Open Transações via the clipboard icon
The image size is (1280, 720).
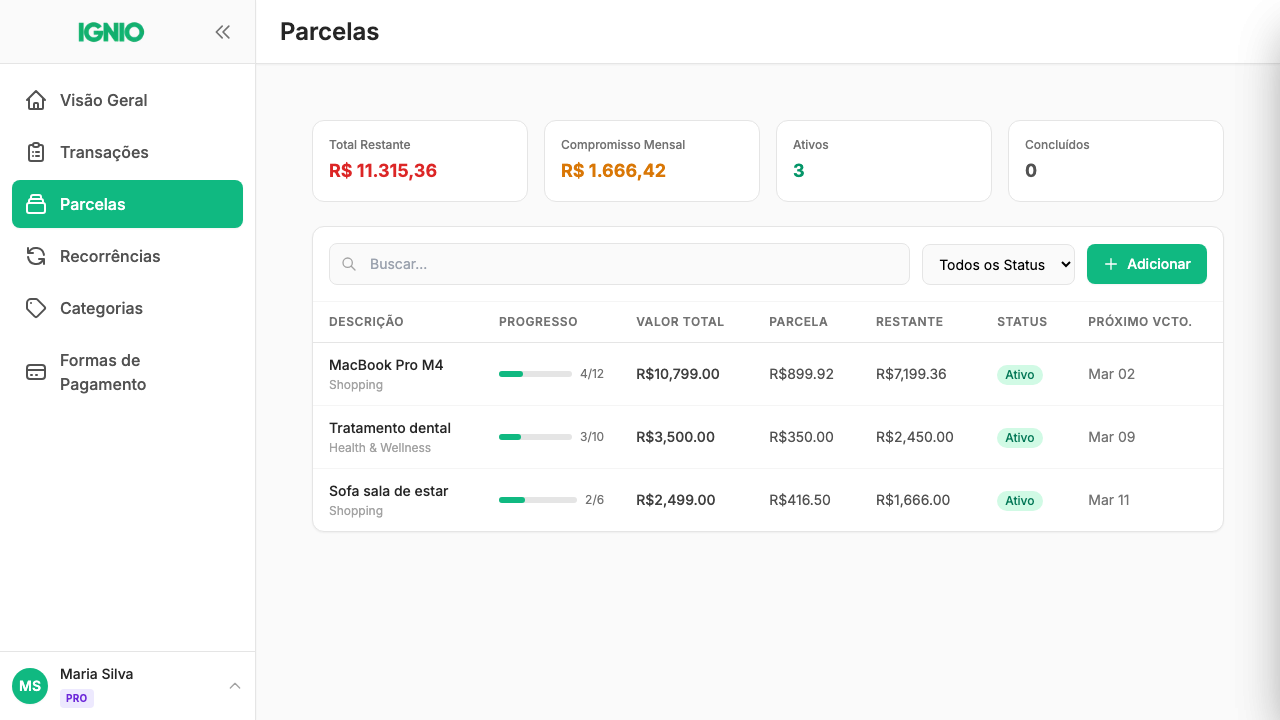pos(36,152)
